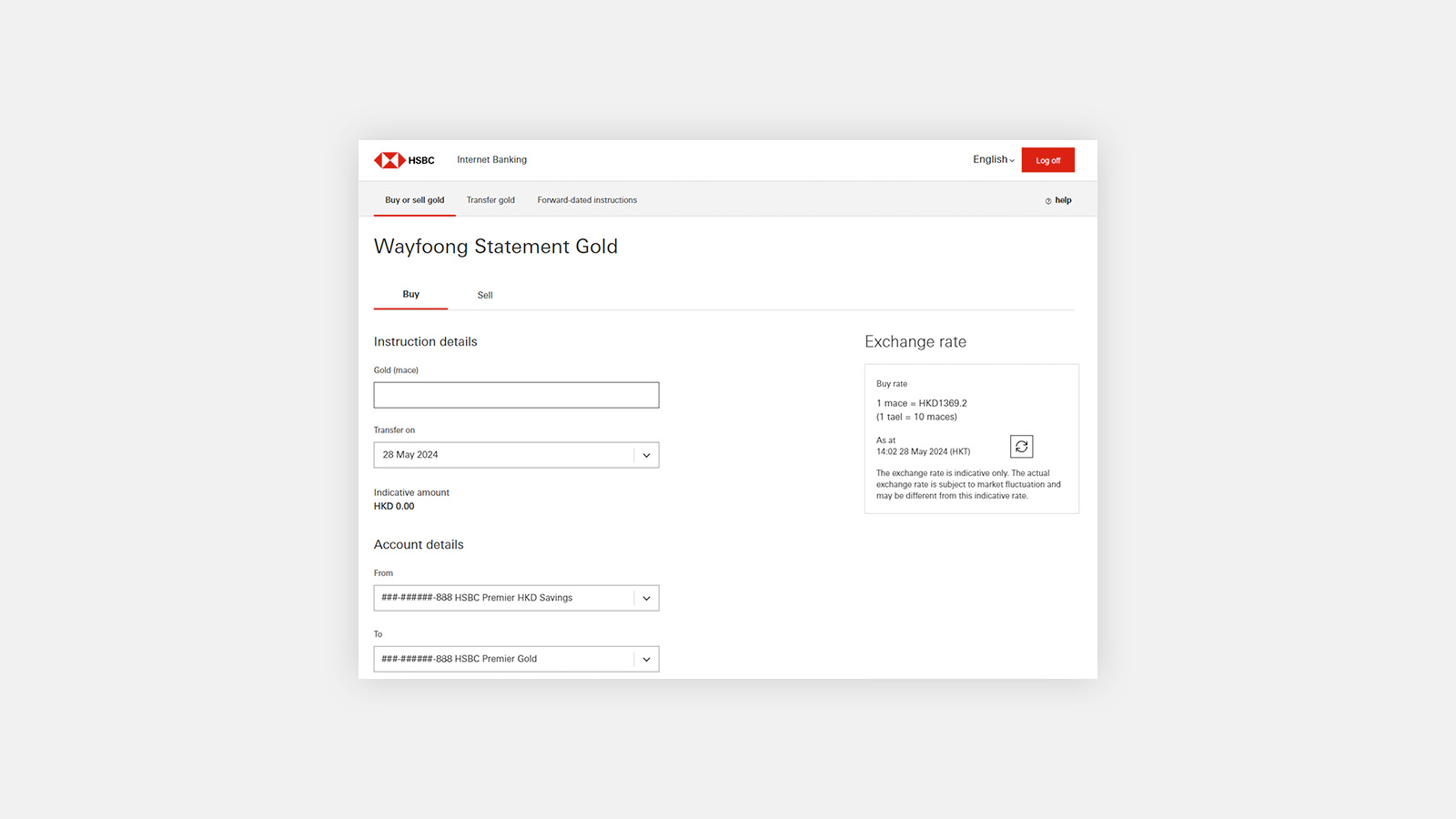Click the 1 mace = HKD1369.2 rate
This screenshot has width=1456, height=819.
tap(922, 403)
